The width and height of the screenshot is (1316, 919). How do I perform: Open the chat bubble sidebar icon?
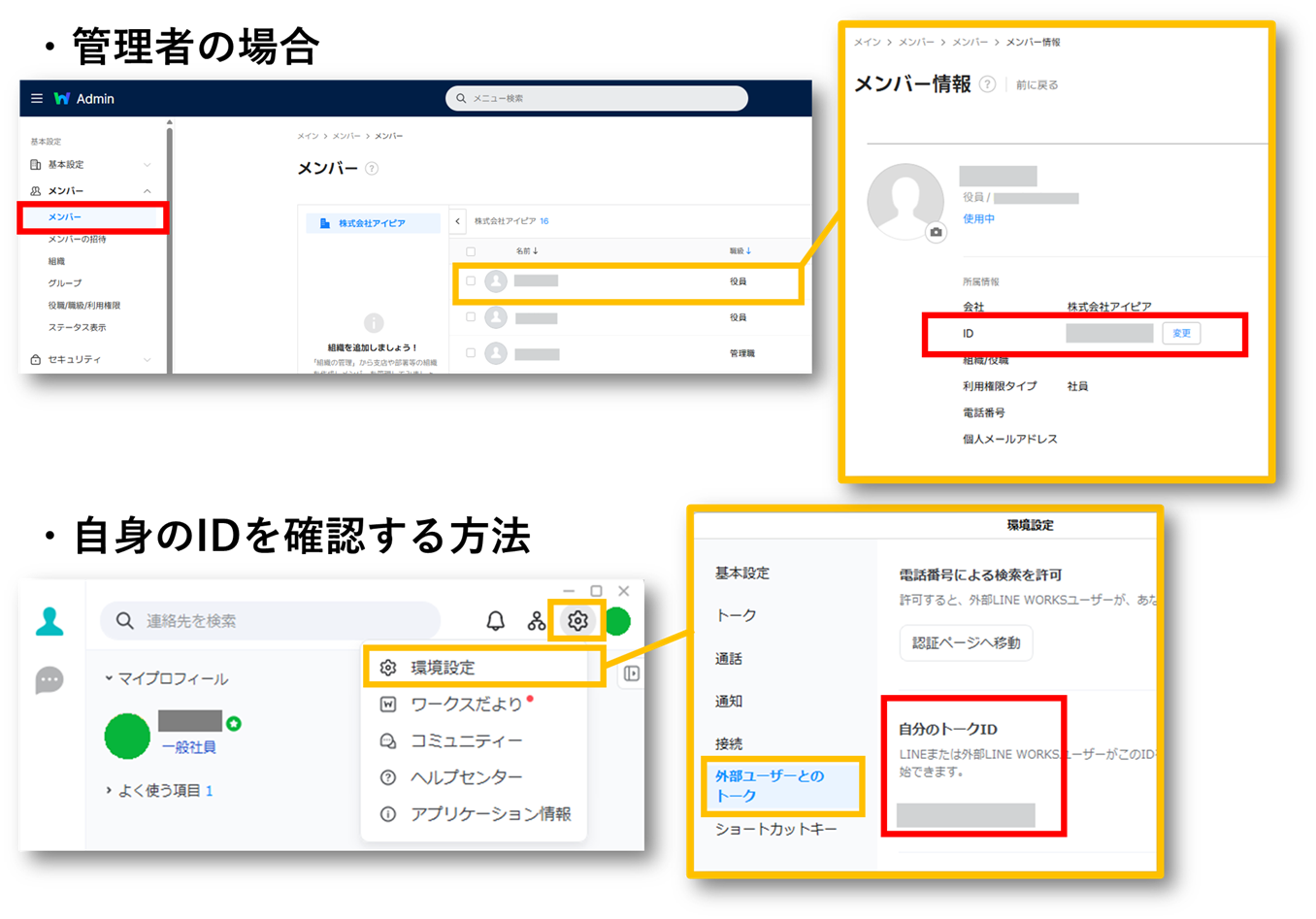(49, 679)
